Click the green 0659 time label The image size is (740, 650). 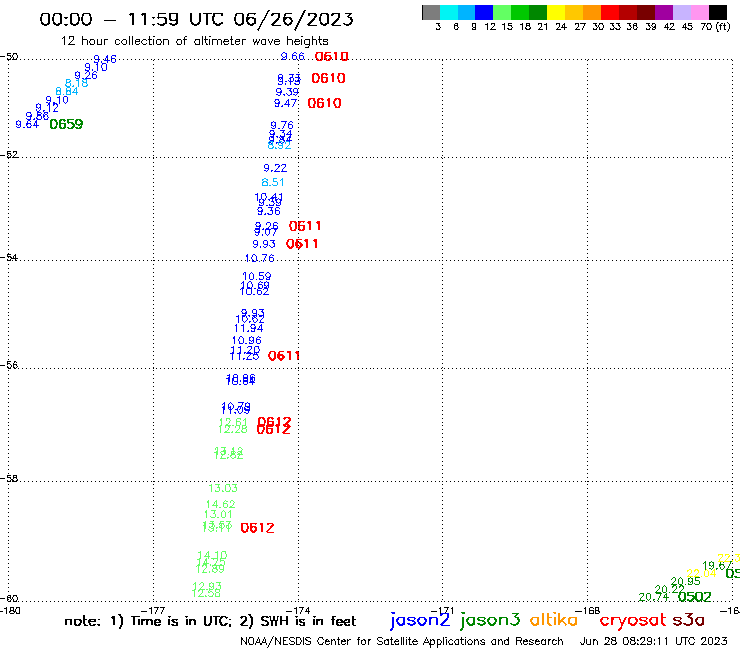pos(66,124)
